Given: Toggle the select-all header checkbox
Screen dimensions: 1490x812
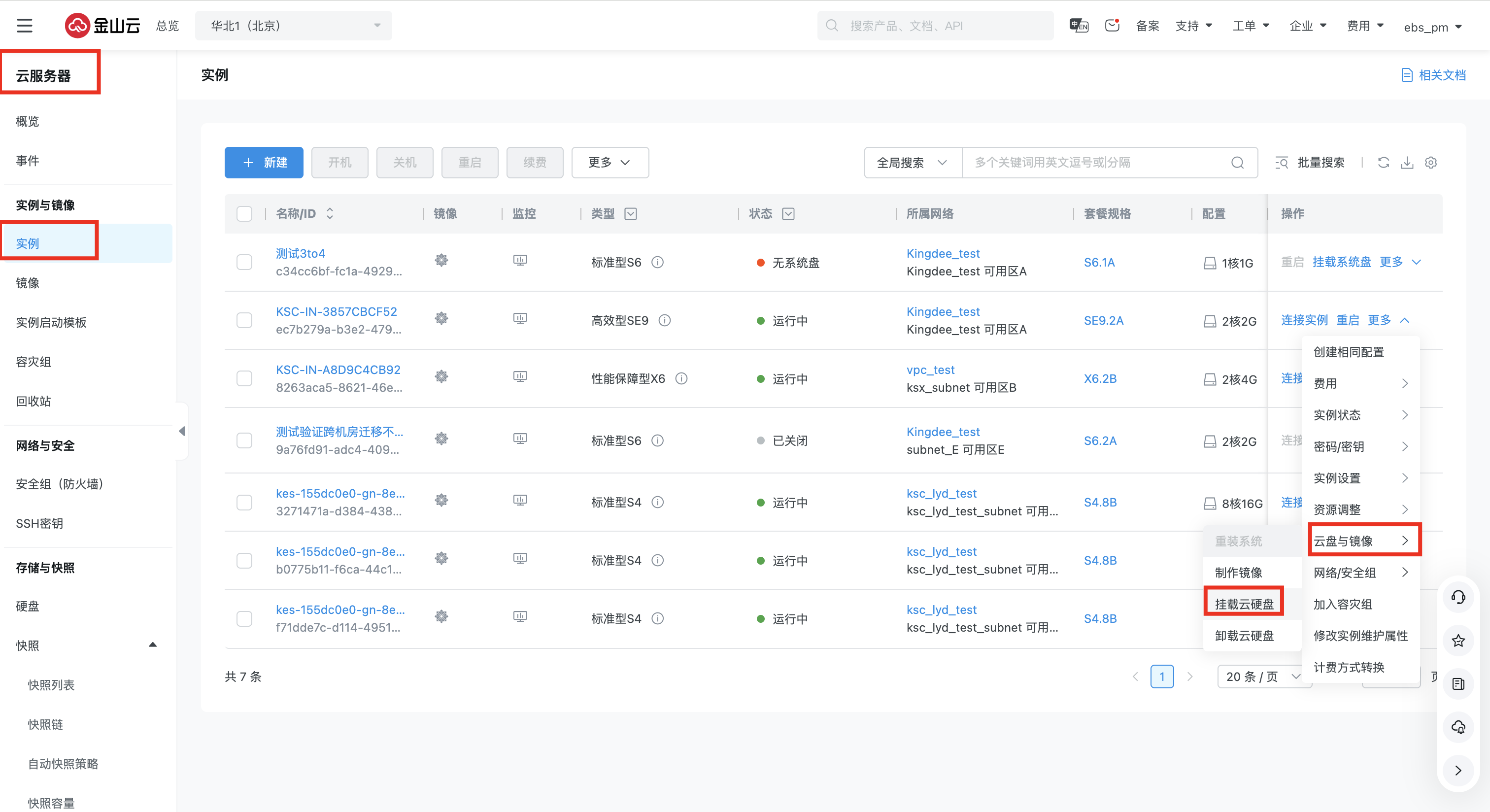Looking at the screenshot, I should (x=244, y=214).
